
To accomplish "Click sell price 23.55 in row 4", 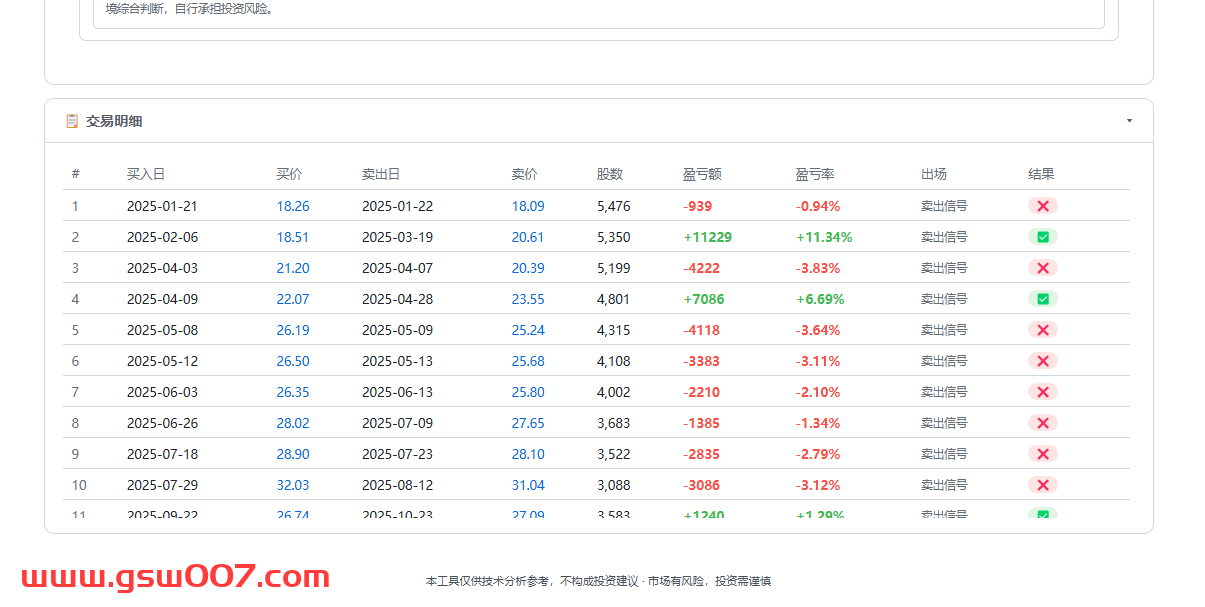I will 528,299.
